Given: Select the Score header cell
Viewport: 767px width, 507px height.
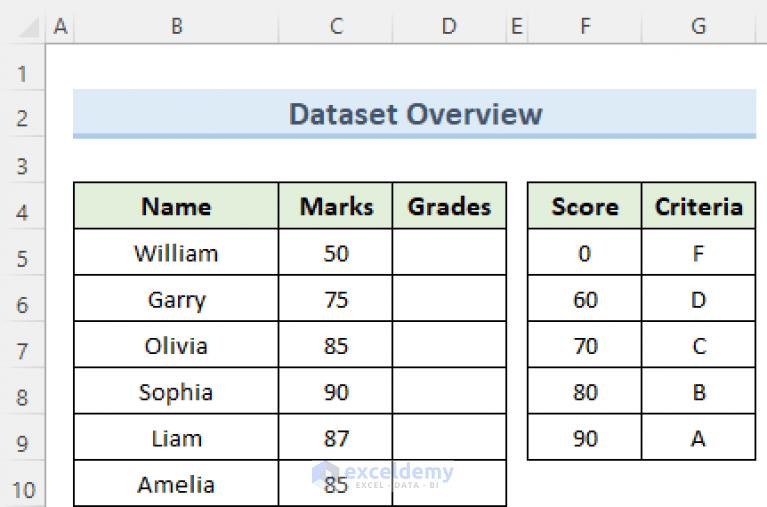Looking at the screenshot, I should (x=585, y=206).
